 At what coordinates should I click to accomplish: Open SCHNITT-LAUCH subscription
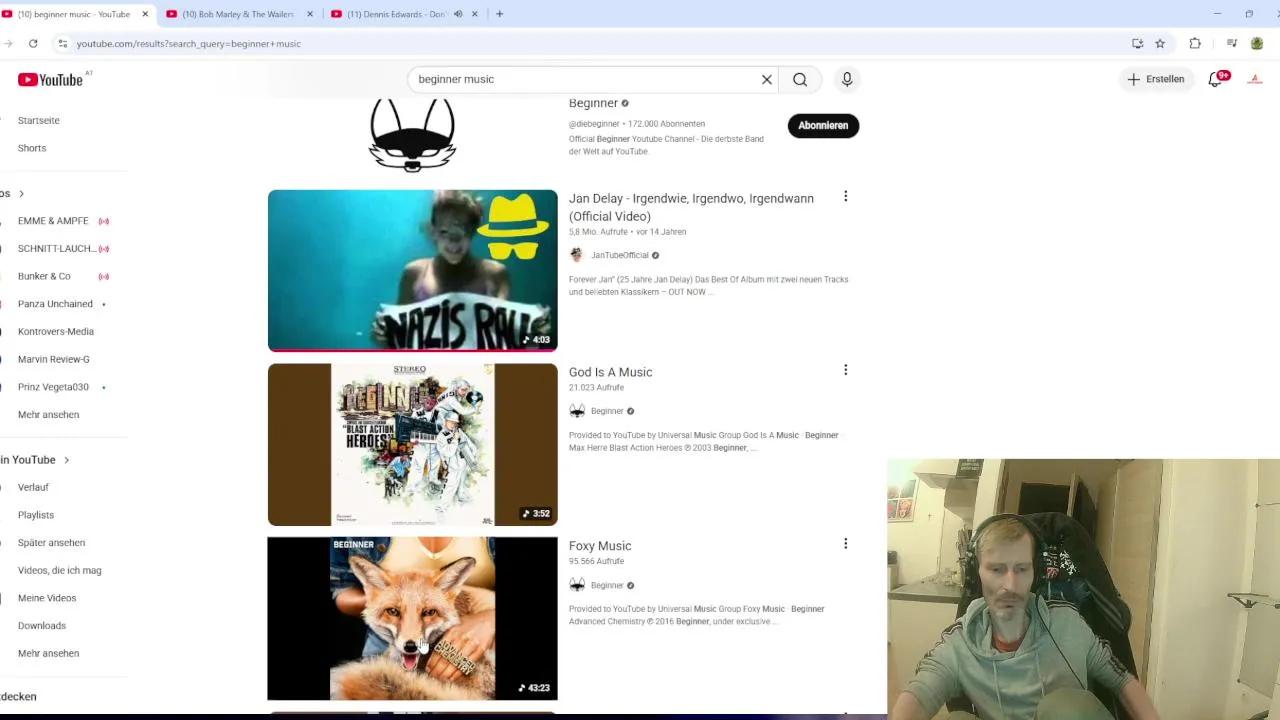tap(56, 248)
